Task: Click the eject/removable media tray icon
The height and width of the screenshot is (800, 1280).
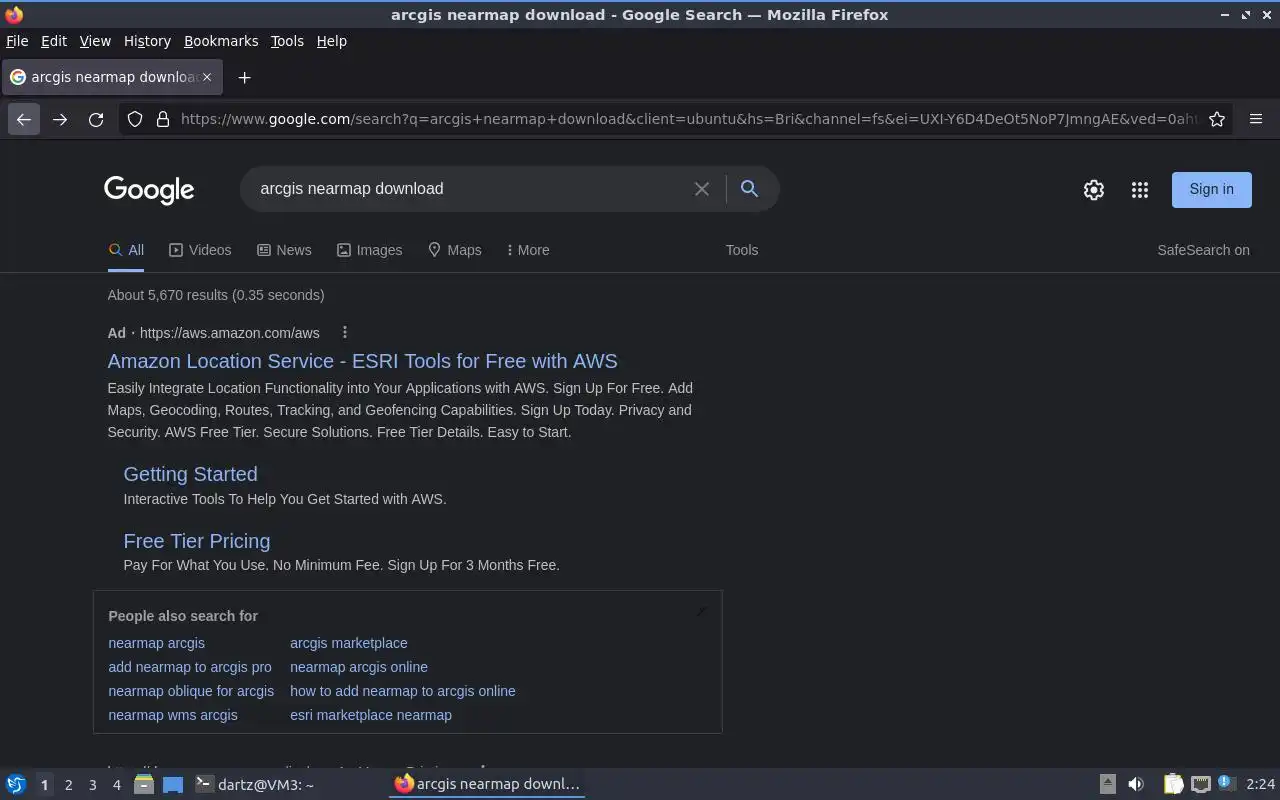Action: pyautogui.click(x=1108, y=785)
